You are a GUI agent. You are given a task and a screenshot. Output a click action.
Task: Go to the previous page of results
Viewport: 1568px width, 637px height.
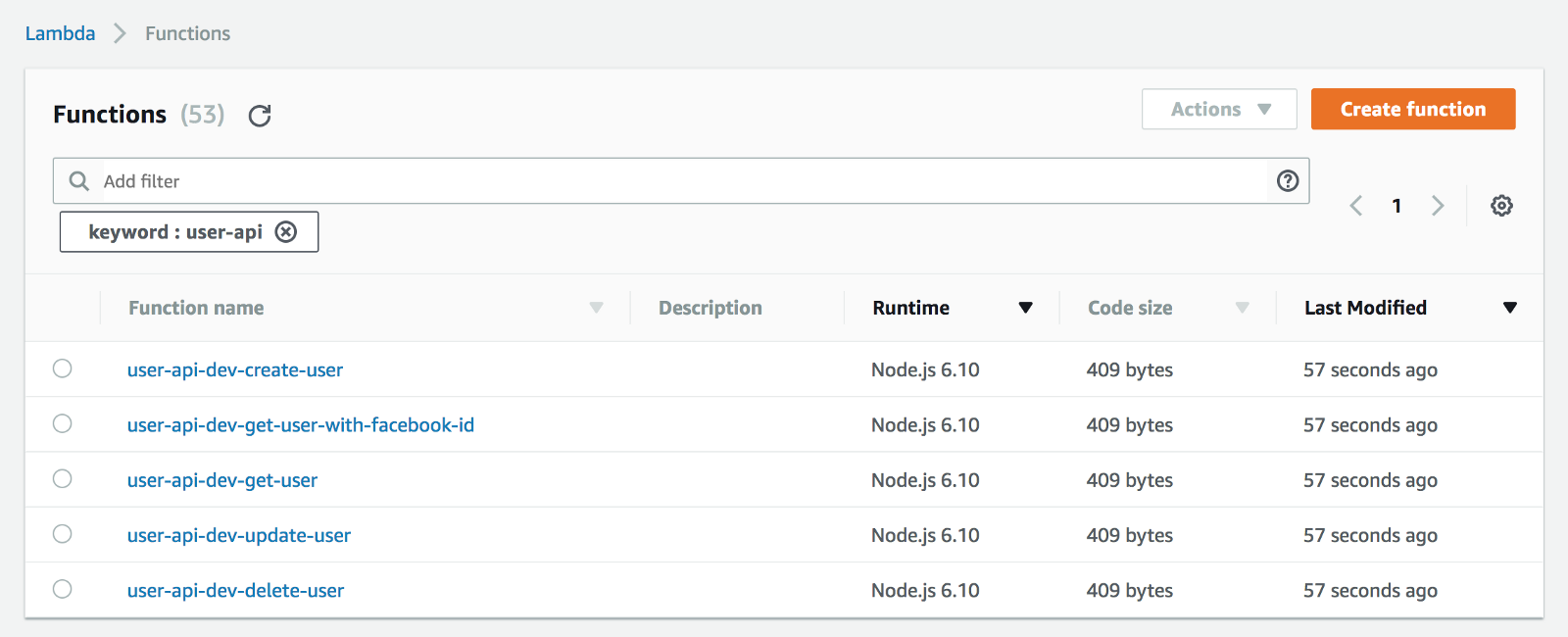[x=1356, y=206]
